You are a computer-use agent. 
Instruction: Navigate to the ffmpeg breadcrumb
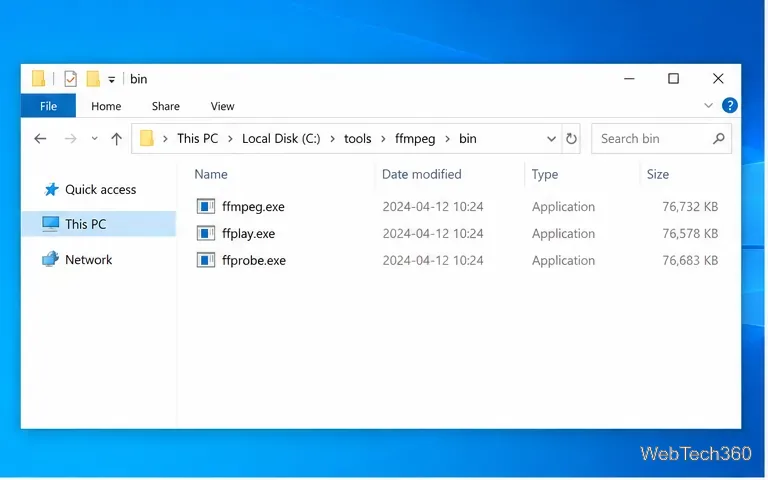415,139
